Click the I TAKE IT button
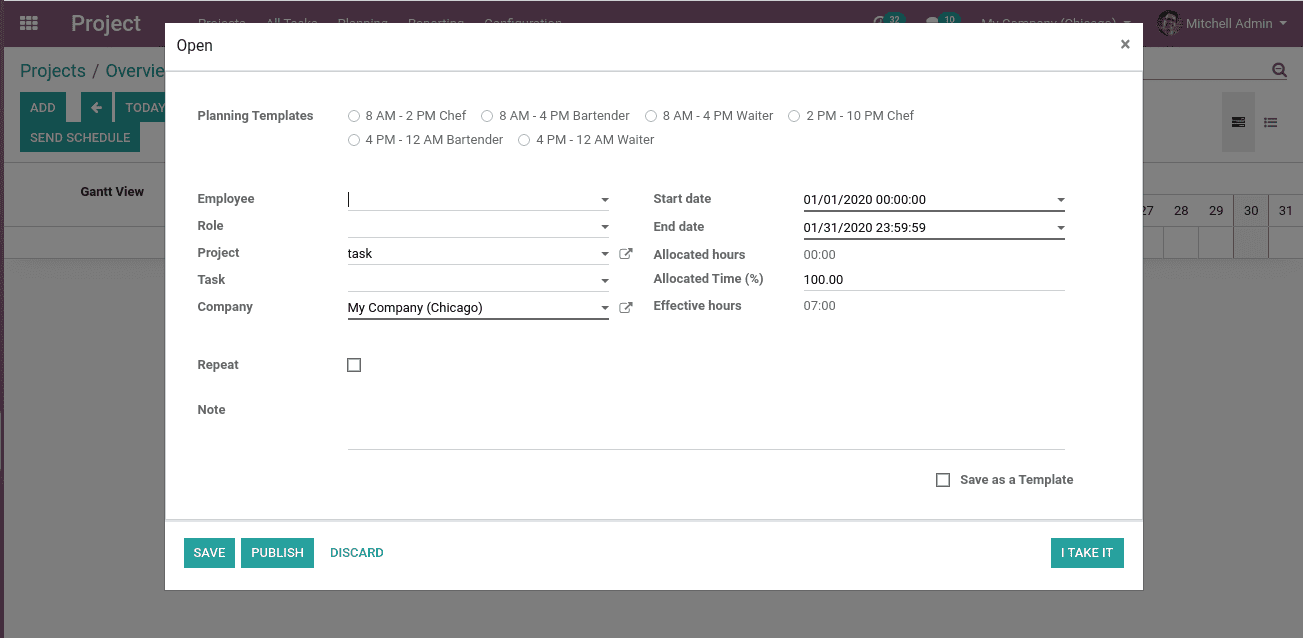The image size is (1303, 638). [x=1087, y=553]
